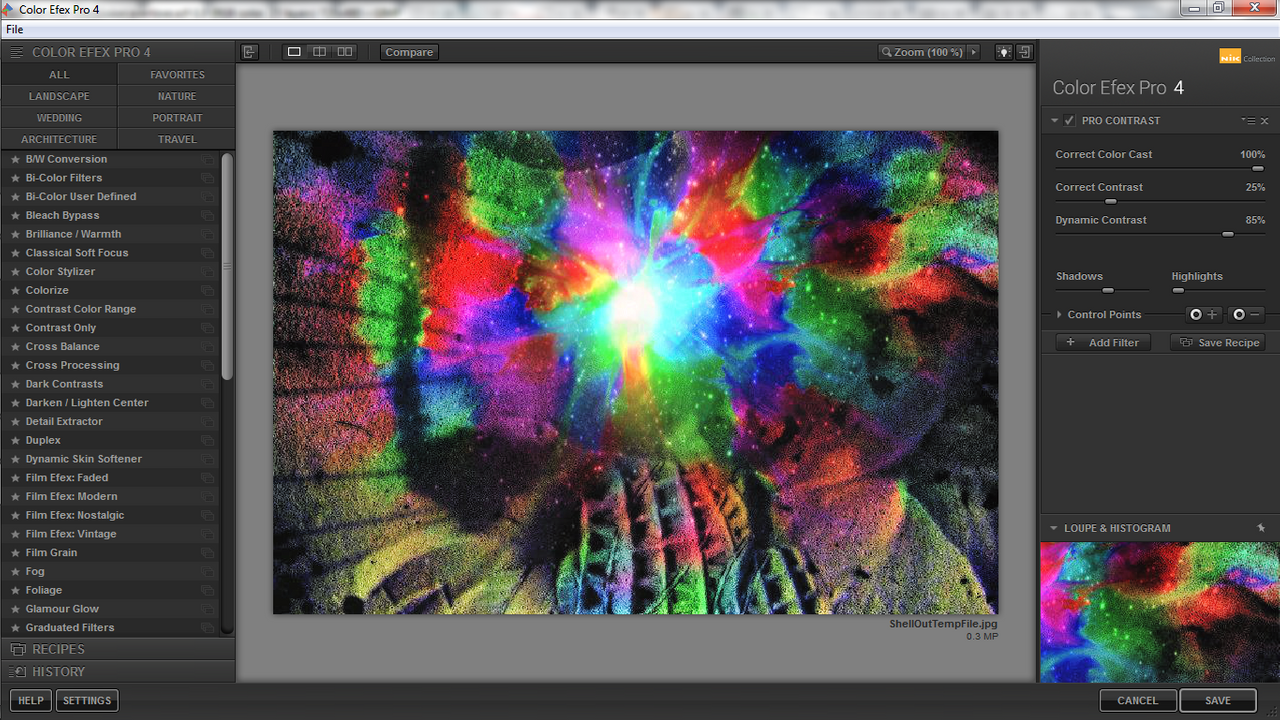Click the Cancel button
The height and width of the screenshot is (720, 1280).
[x=1138, y=700]
